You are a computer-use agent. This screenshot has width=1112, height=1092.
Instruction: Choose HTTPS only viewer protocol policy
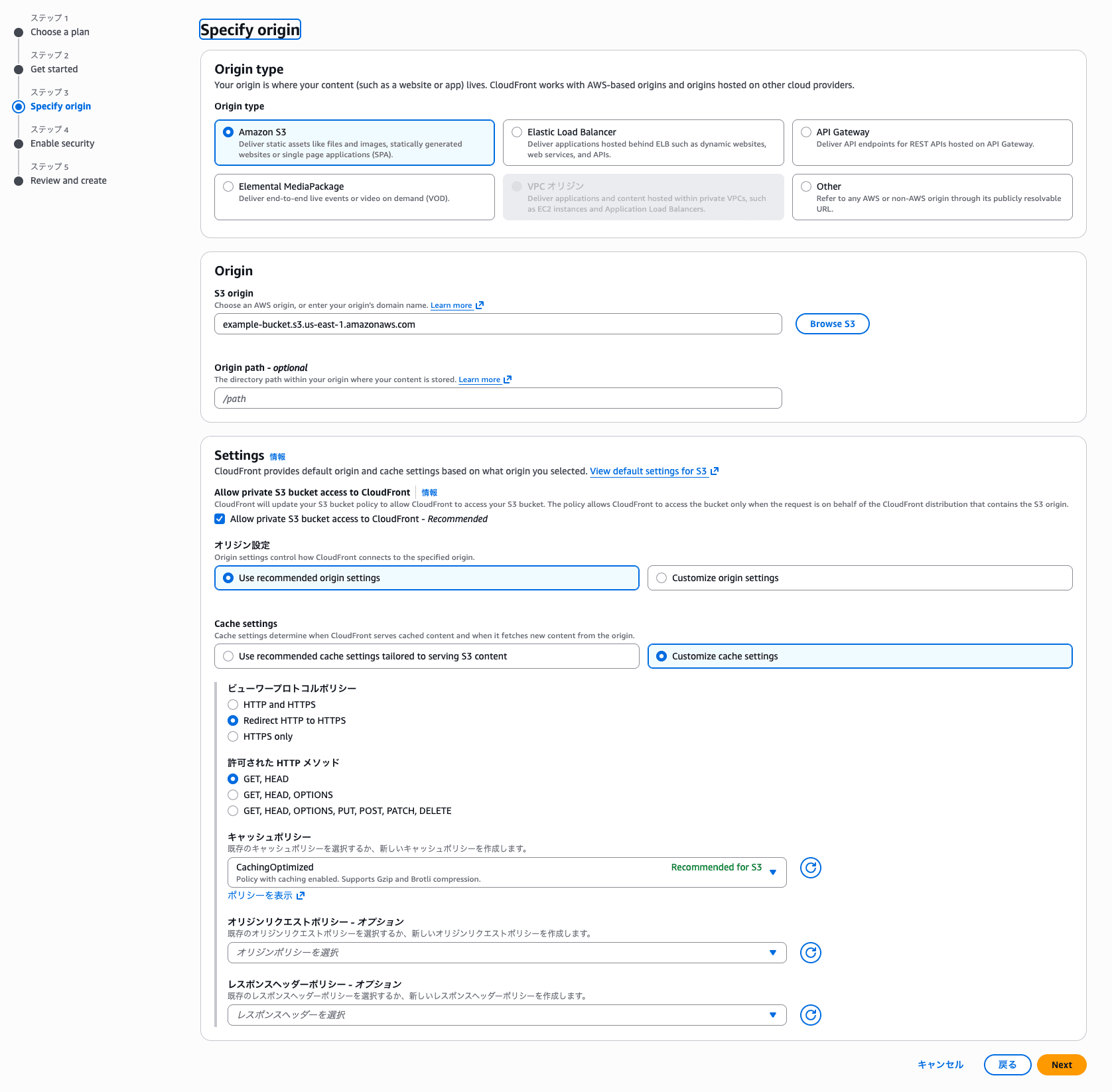click(233, 736)
